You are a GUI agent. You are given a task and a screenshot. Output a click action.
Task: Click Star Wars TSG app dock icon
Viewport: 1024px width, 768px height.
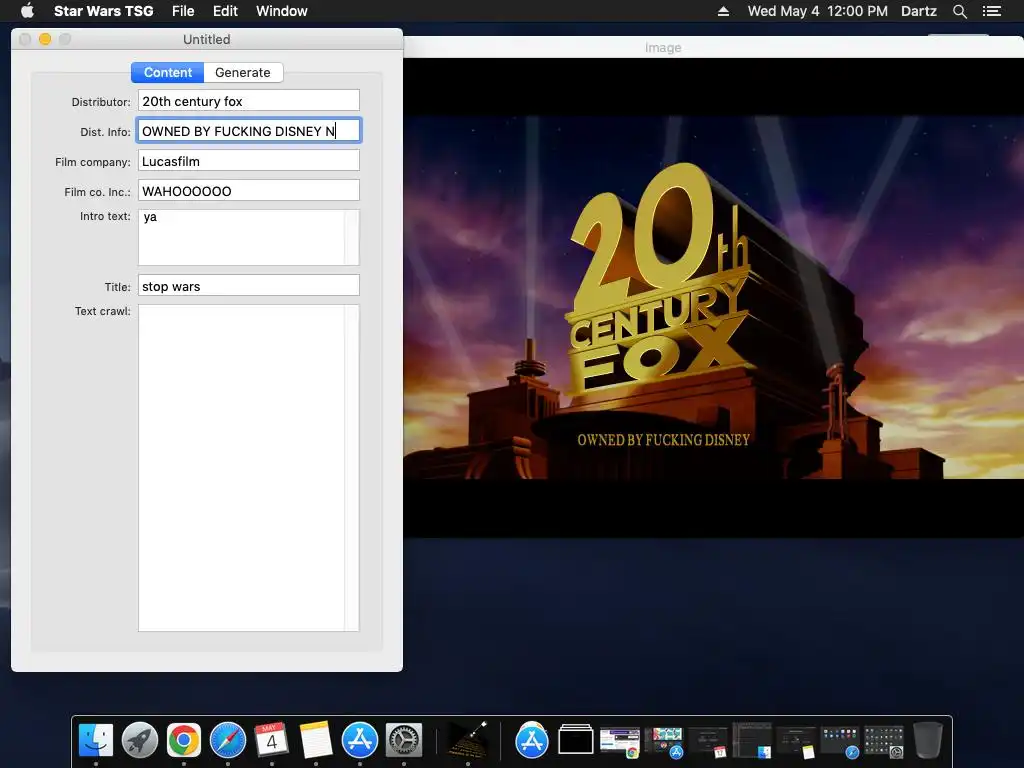tap(468, 740)
